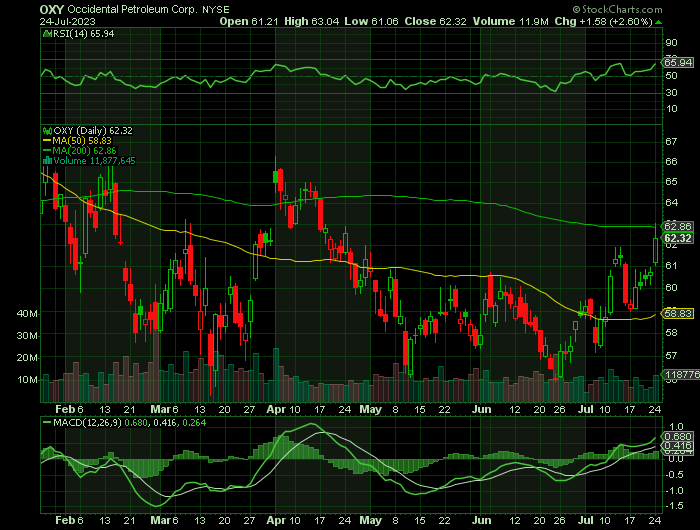700x530 pixels.
Task: Click the 10M volume axis label
Action: coord(27,380)
